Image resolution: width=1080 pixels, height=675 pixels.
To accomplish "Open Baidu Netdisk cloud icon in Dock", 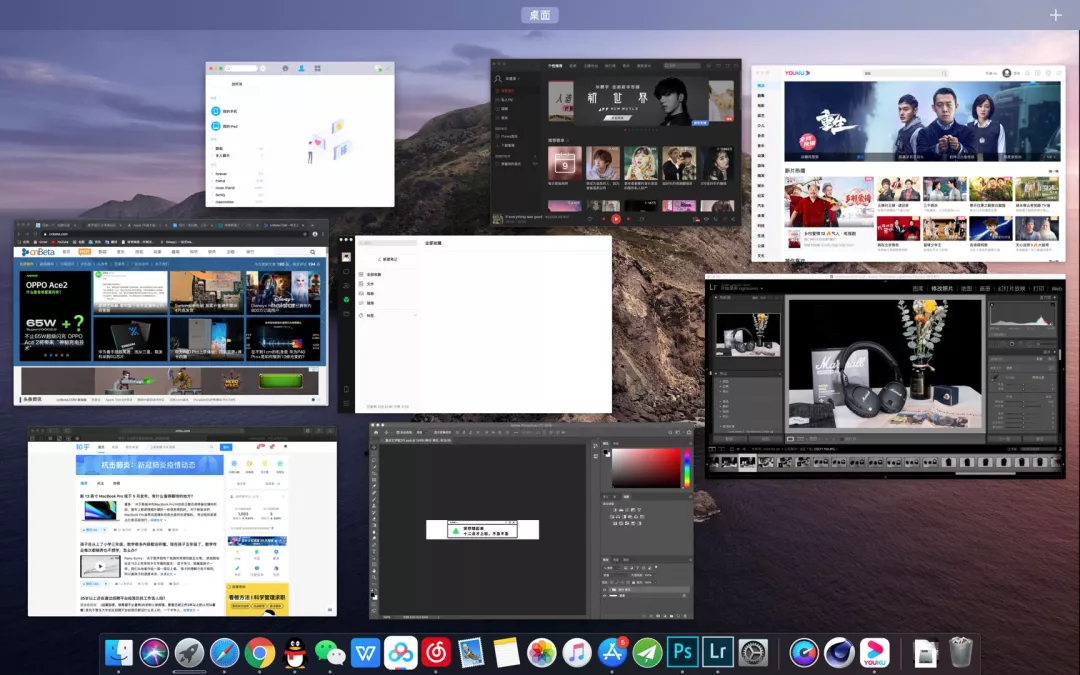I will click(400, 652).
